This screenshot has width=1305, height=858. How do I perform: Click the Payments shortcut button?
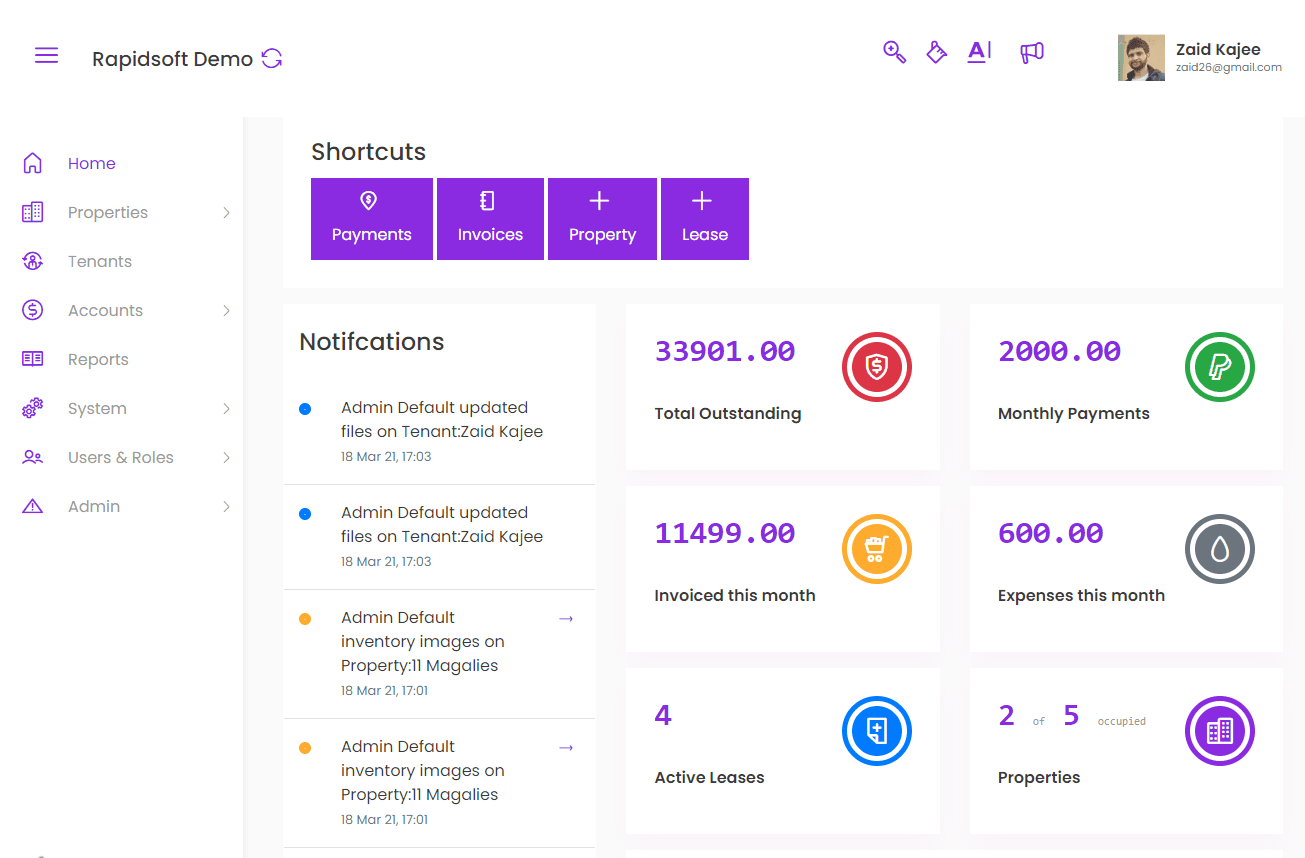point(372,219)
